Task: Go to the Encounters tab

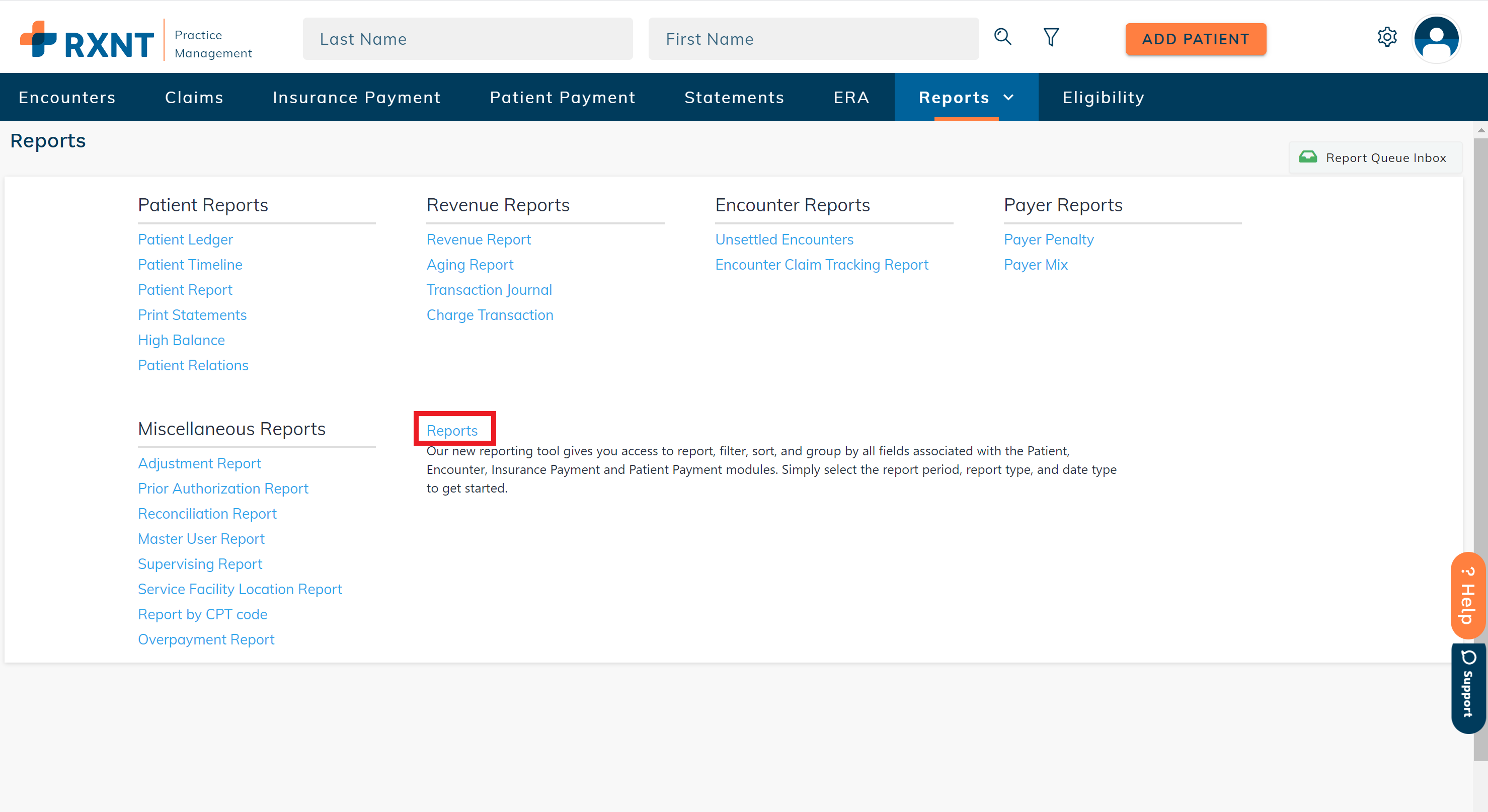Action: 67,98
